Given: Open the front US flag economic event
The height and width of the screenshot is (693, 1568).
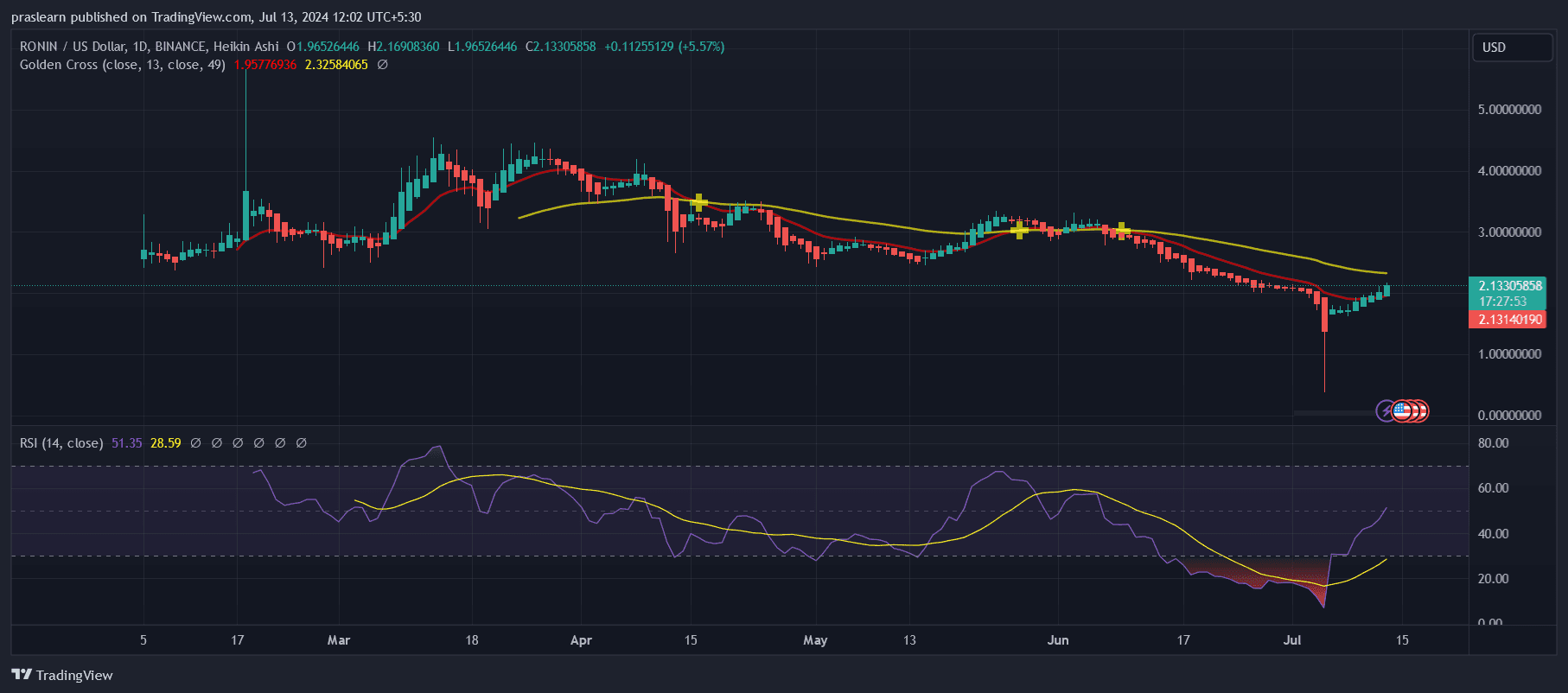Looking at the screenshot, I should click(x=1402, y=411).
